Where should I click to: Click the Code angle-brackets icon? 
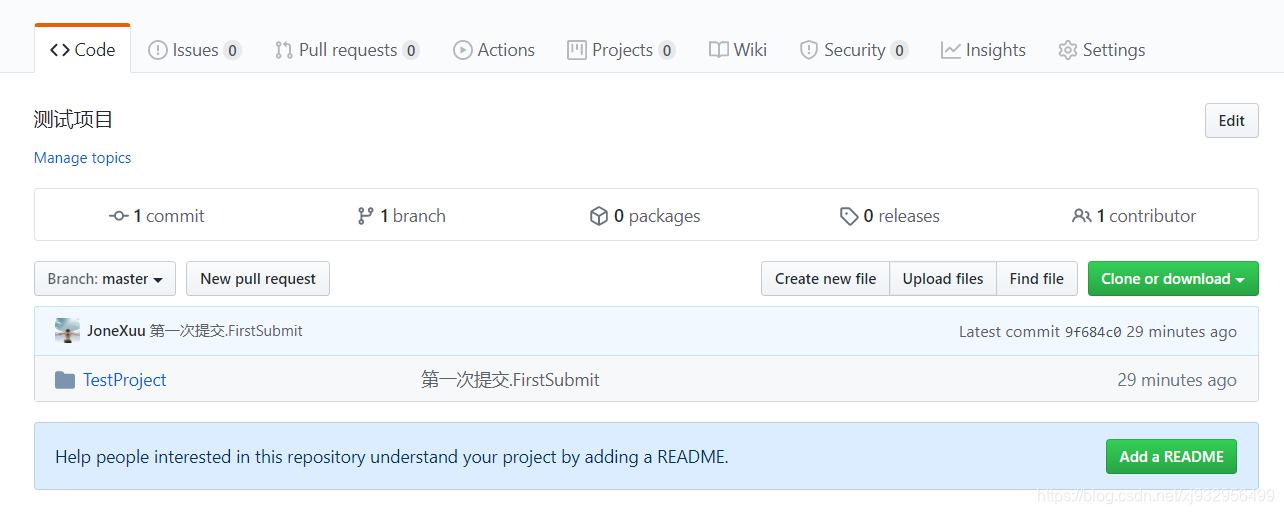(x=60, y=50)
